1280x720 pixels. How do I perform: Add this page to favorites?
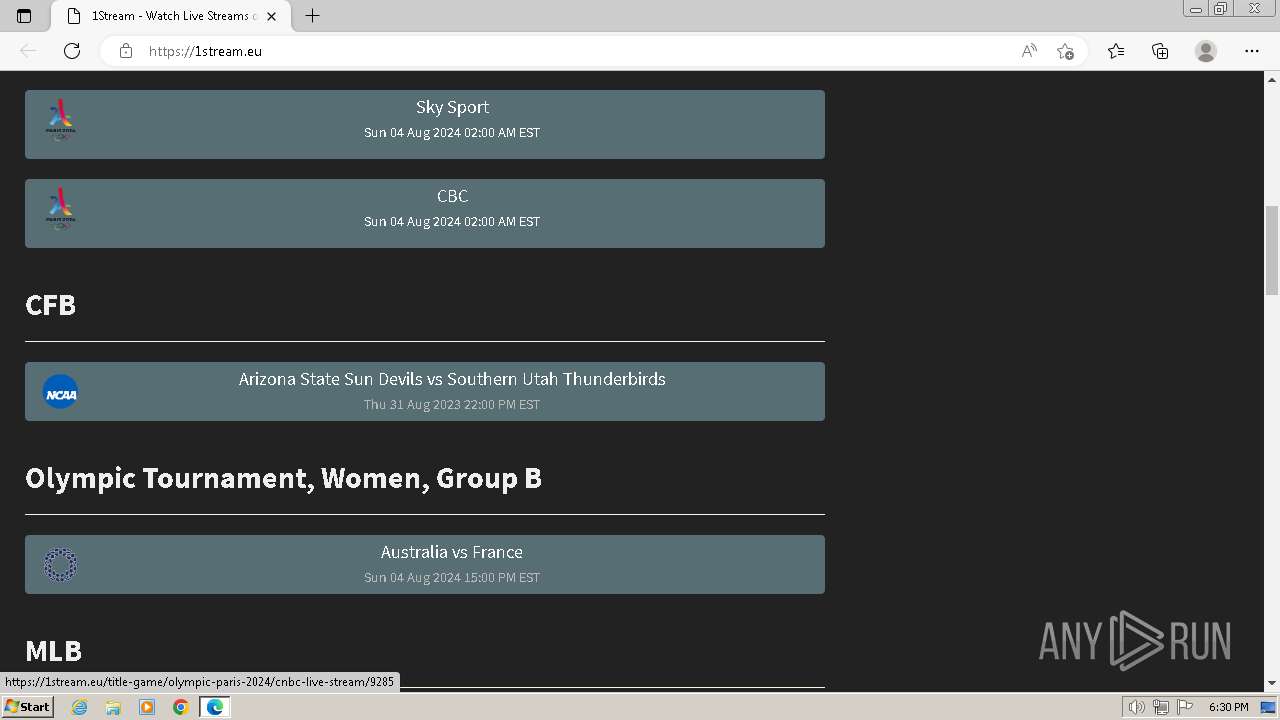click(1065, 51)
